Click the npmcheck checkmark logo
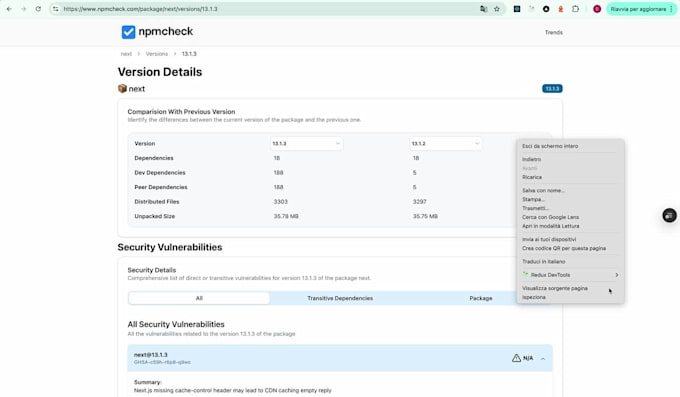680x397 pixels. click(128, 32)
